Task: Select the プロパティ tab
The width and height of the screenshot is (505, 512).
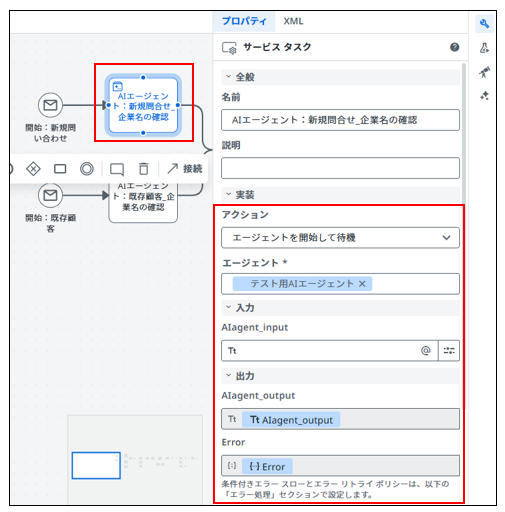Action: pyautogui.click(x=244, y=21)
